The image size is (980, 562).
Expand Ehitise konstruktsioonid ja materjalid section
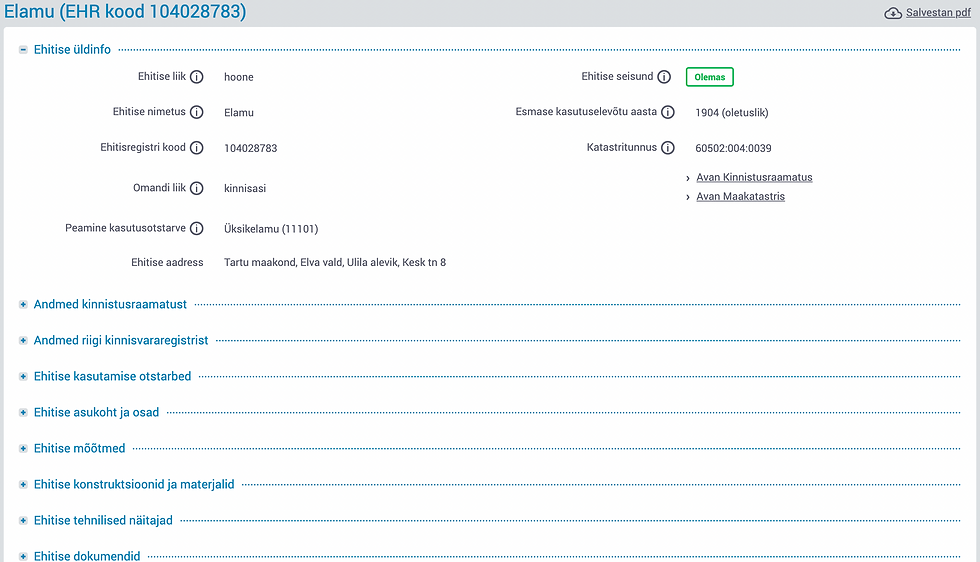(23, 484)
